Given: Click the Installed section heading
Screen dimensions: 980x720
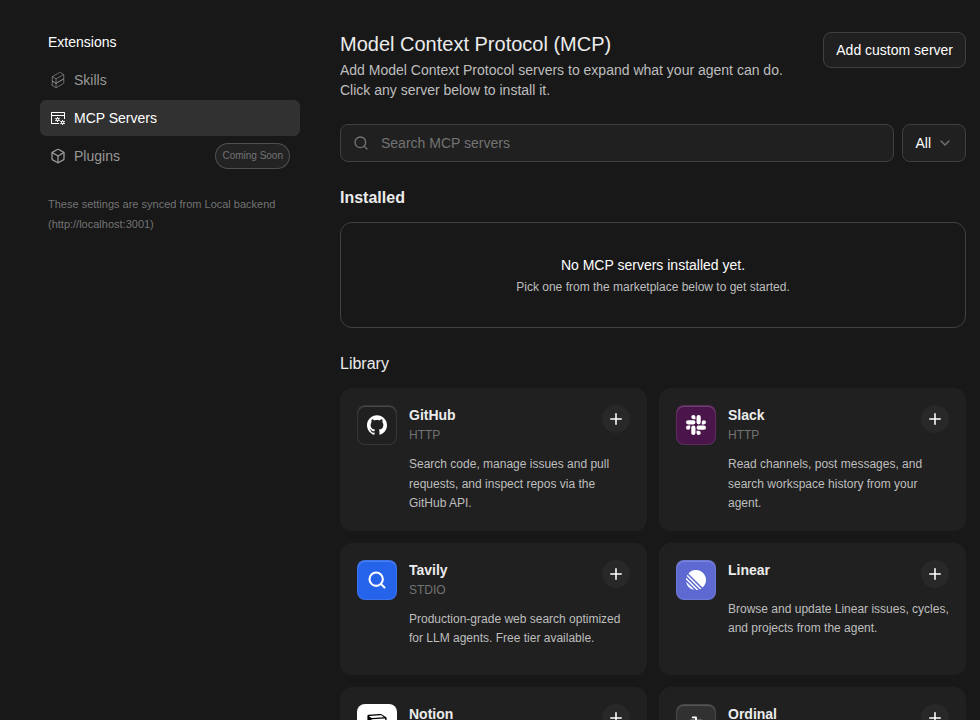Looking at the screenshot, I should [372, 198].
